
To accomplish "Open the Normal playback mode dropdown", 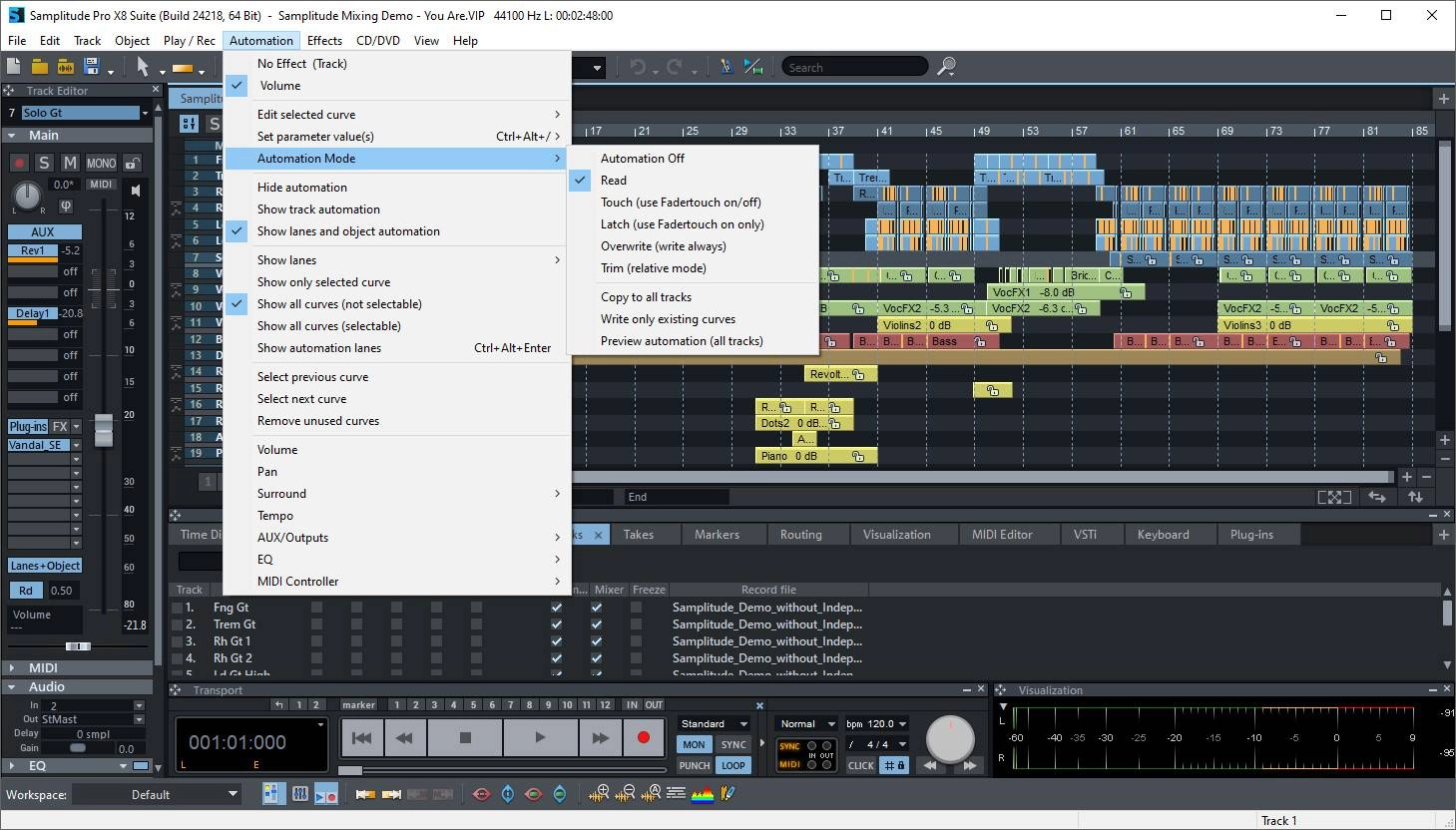I will click(807, 723).
